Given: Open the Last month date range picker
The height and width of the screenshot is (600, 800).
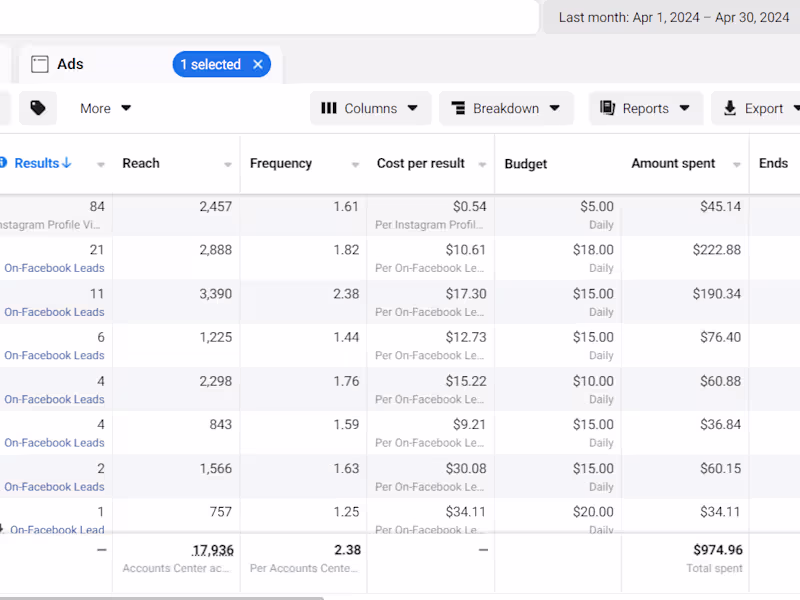Looking at the screenshot, I should pos(673,17).
